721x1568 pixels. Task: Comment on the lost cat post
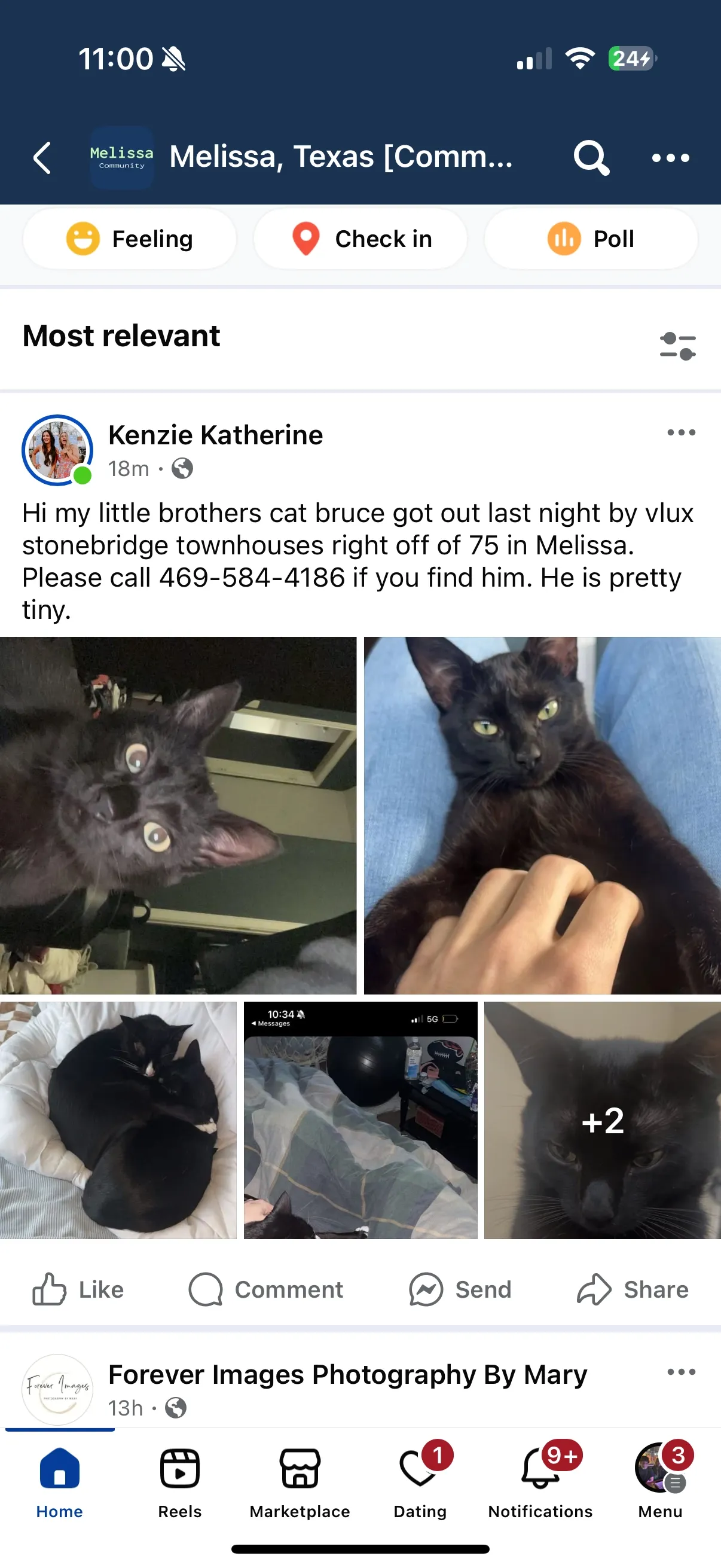[266, 1289]
